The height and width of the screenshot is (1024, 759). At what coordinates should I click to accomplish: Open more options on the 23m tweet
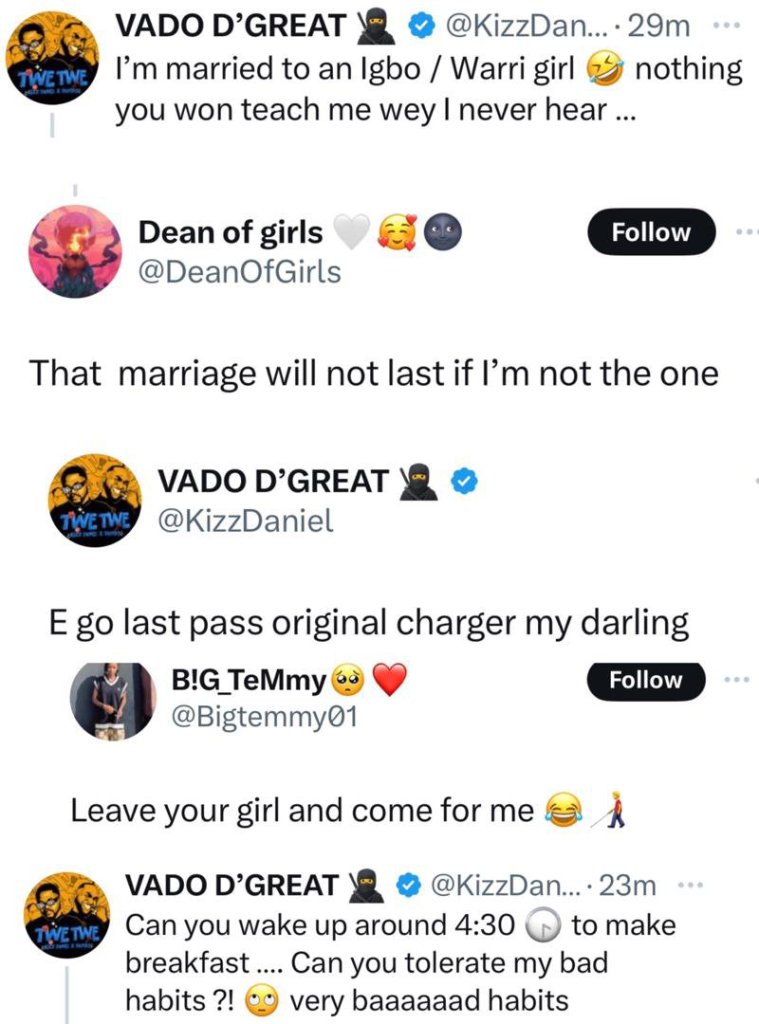(x=691, y=884)
